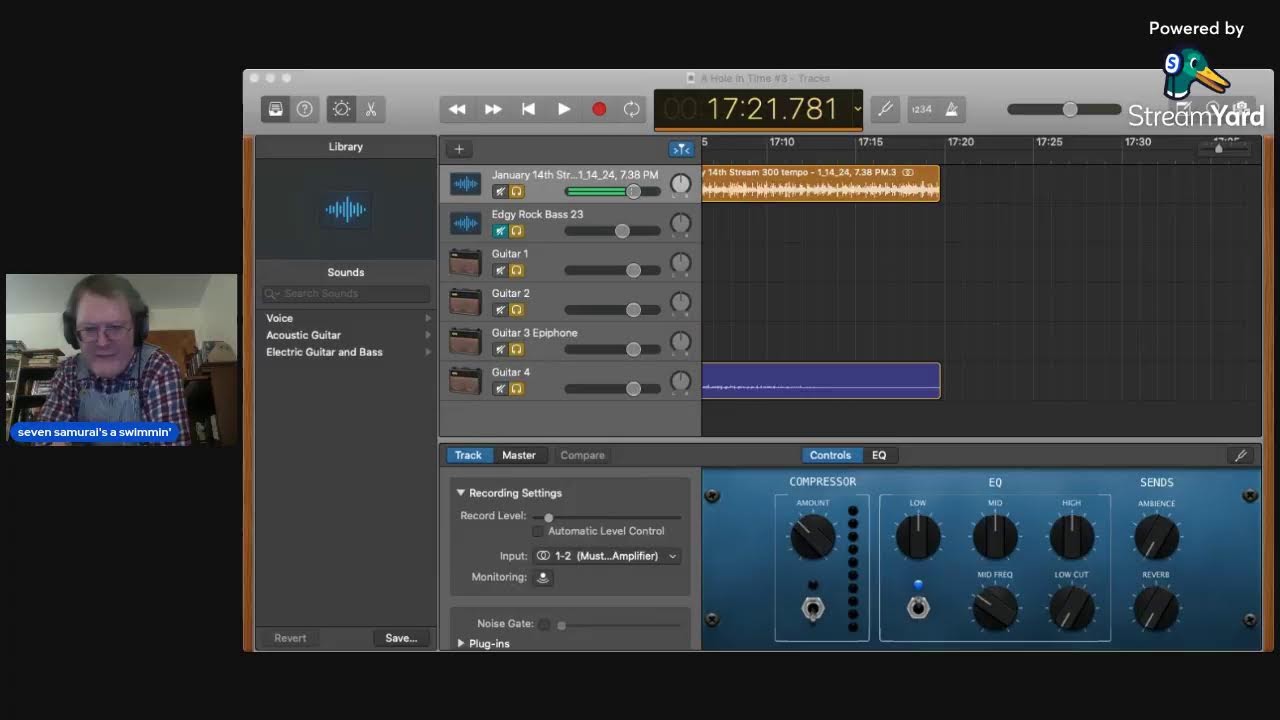
Task: Click the Edgy Rock Bass 23 track icon
Action: click(465, 223)
